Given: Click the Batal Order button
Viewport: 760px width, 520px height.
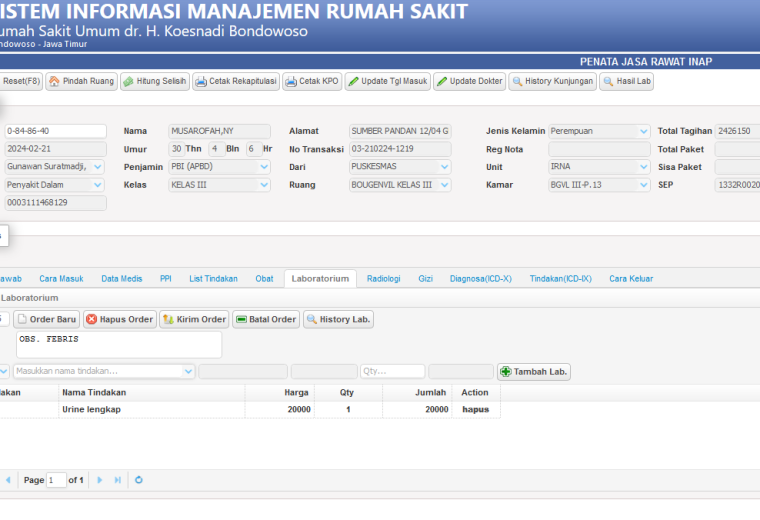Looking at the screenshot, I should click(x=266, y=319).
